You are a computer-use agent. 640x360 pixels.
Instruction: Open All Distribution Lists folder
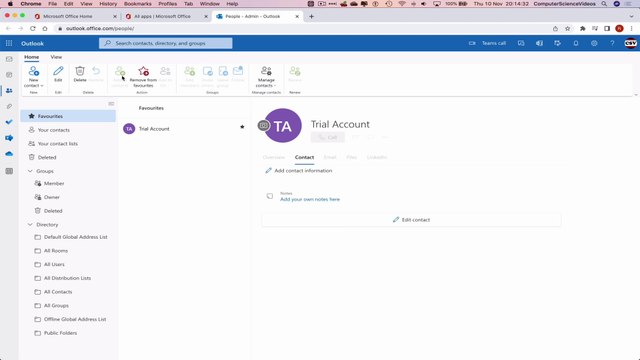(x=68, y=278)
